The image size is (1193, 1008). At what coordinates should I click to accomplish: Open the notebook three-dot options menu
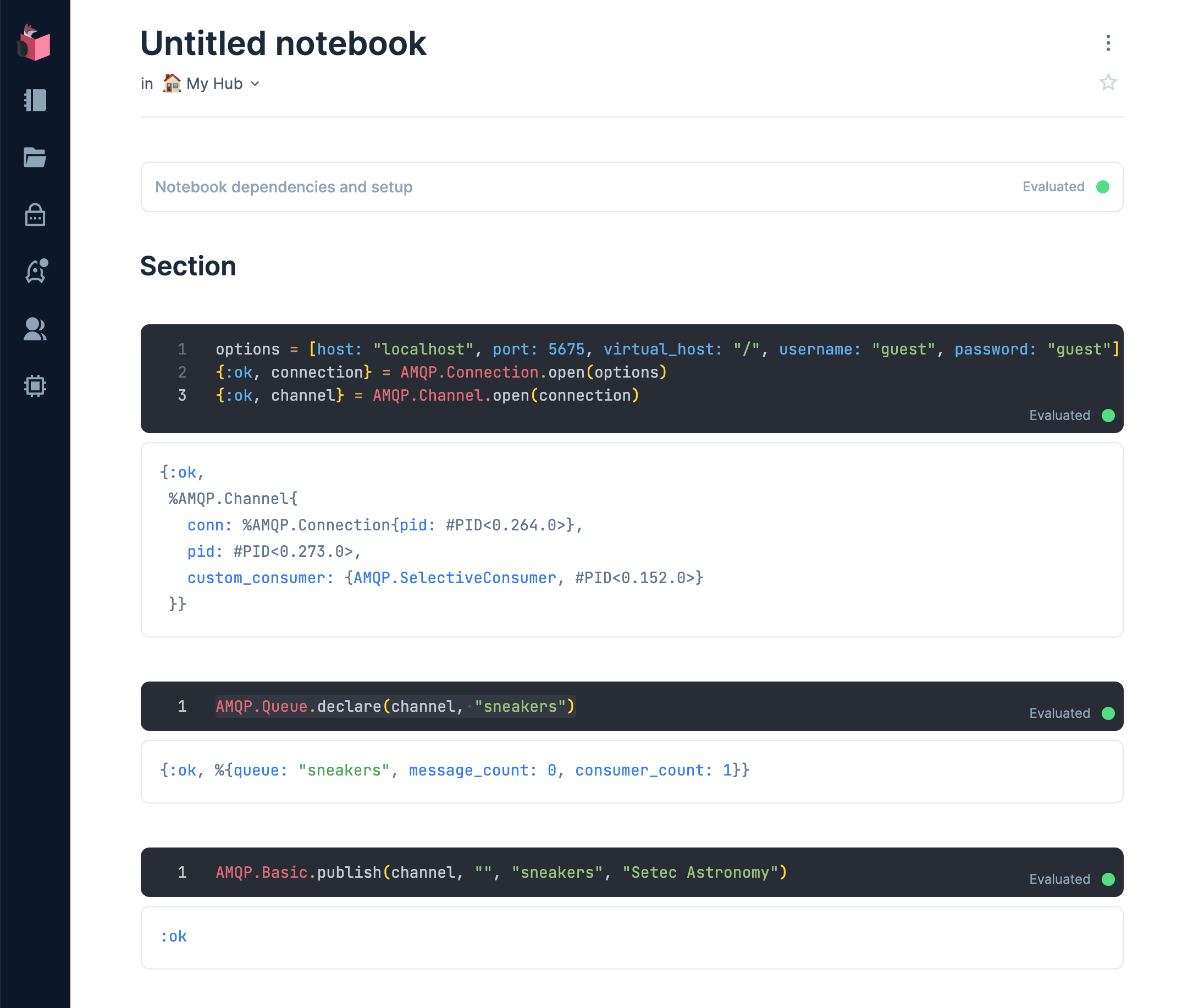[x=1108, y=43]
